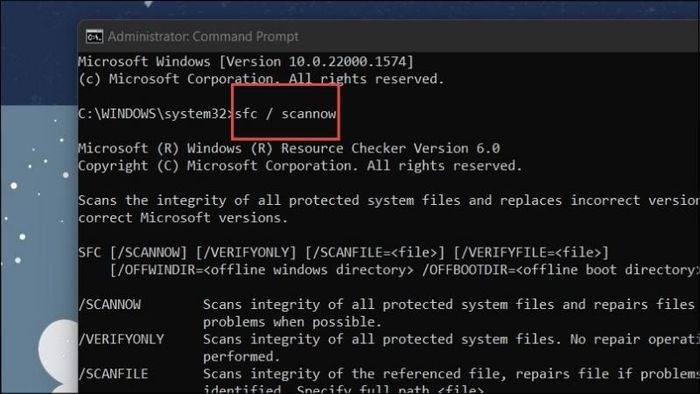Click the 'C:\WINDOWS\system32>' prompt path
This screenshot has width=700, height=394.
[x=156, y=114]
